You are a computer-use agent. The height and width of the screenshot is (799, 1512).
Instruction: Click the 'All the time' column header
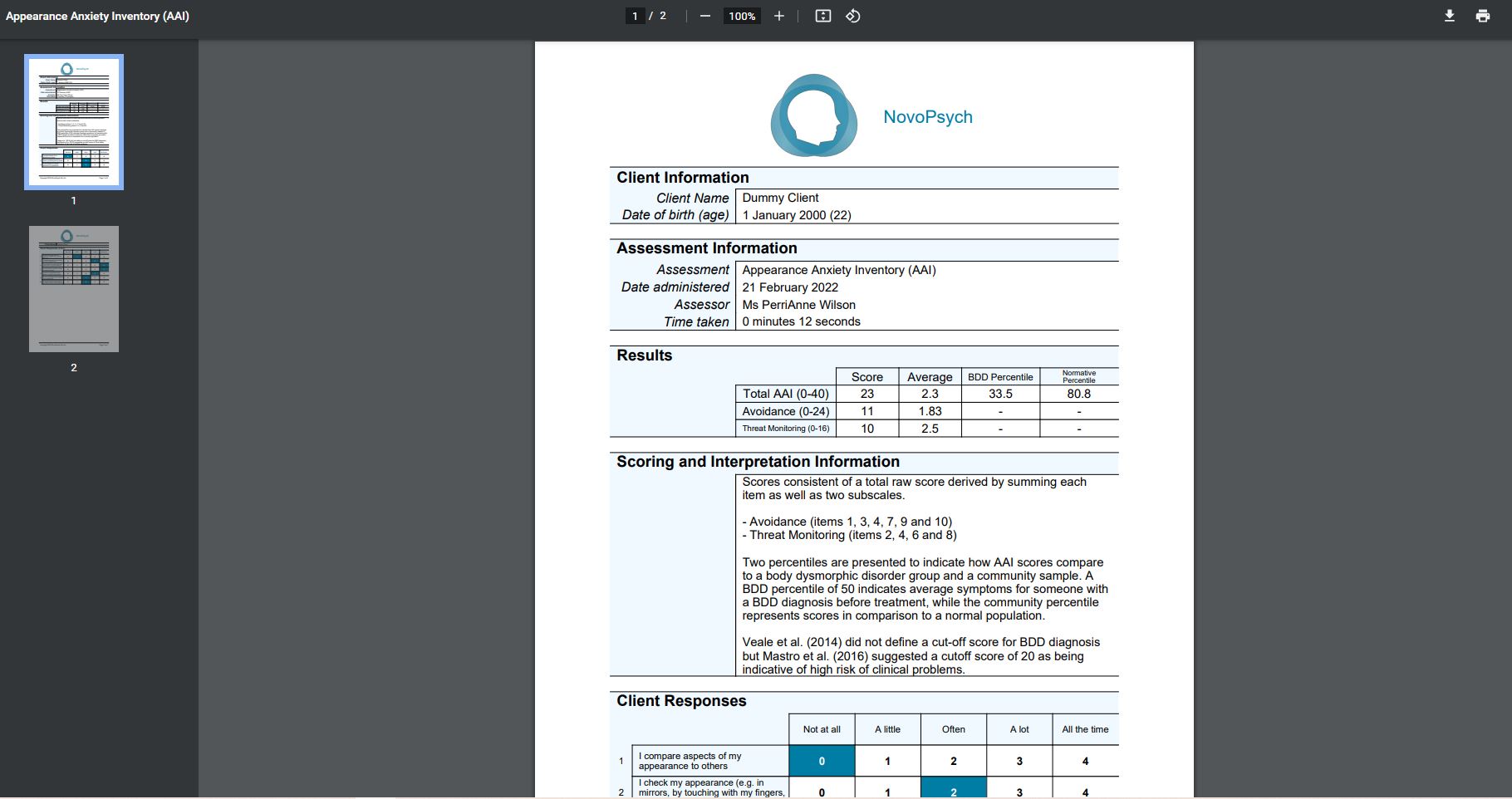[x=1085, y=729]
